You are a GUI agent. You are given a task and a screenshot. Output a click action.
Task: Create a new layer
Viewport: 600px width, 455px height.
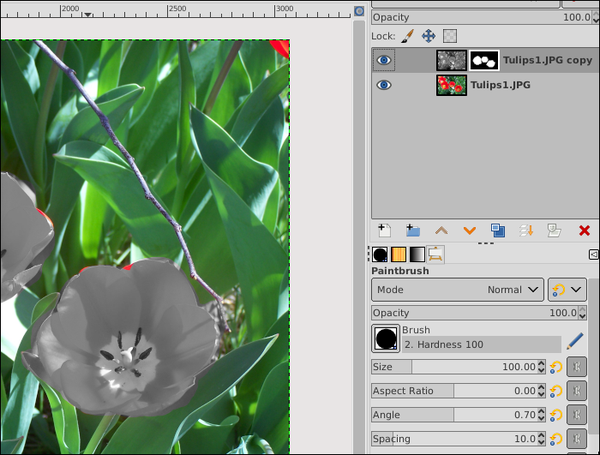pos(384,230)
